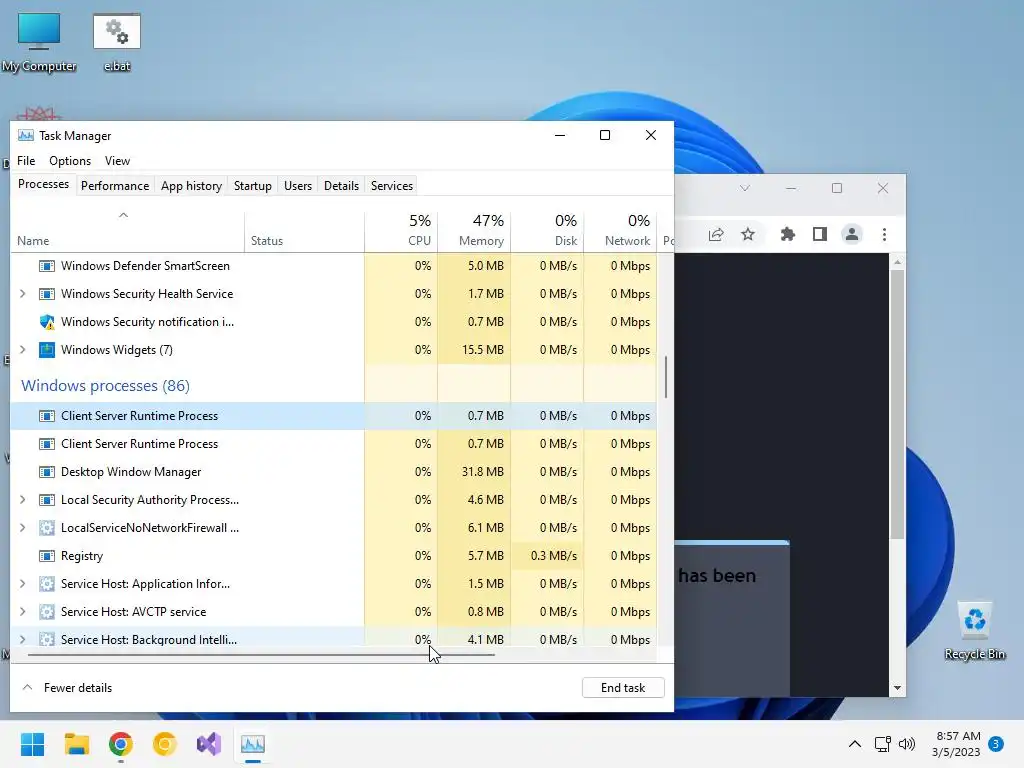Click the Windows Security notification shield icon
Viewport: 1024px width, 768px height.
coord(47,322)
